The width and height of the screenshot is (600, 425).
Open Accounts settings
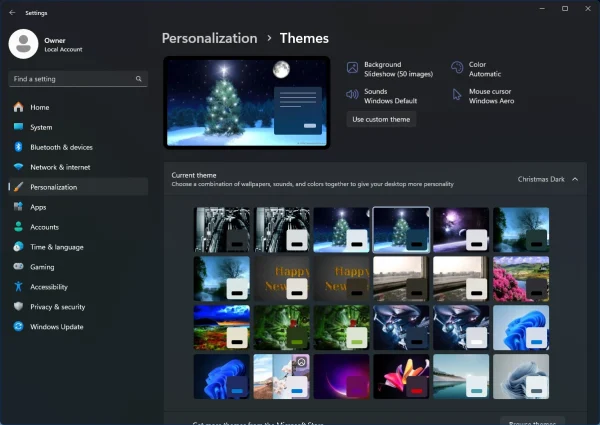coord(78,227)
